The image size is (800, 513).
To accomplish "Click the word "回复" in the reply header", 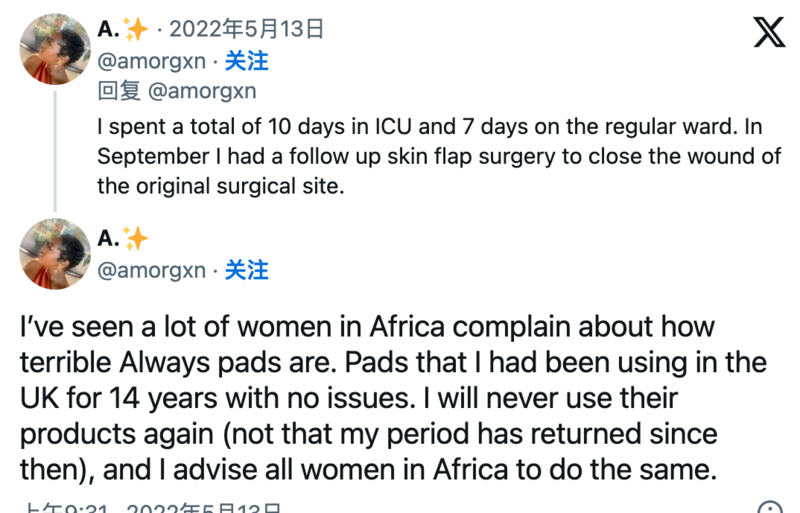I will [x=119, y=92].
